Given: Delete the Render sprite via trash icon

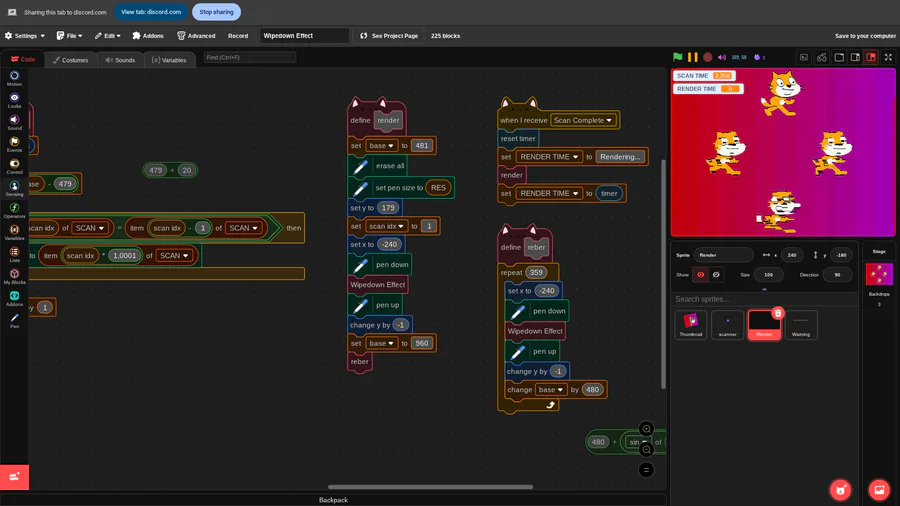Looking at the screenshot, I should (x=778, y=313).
